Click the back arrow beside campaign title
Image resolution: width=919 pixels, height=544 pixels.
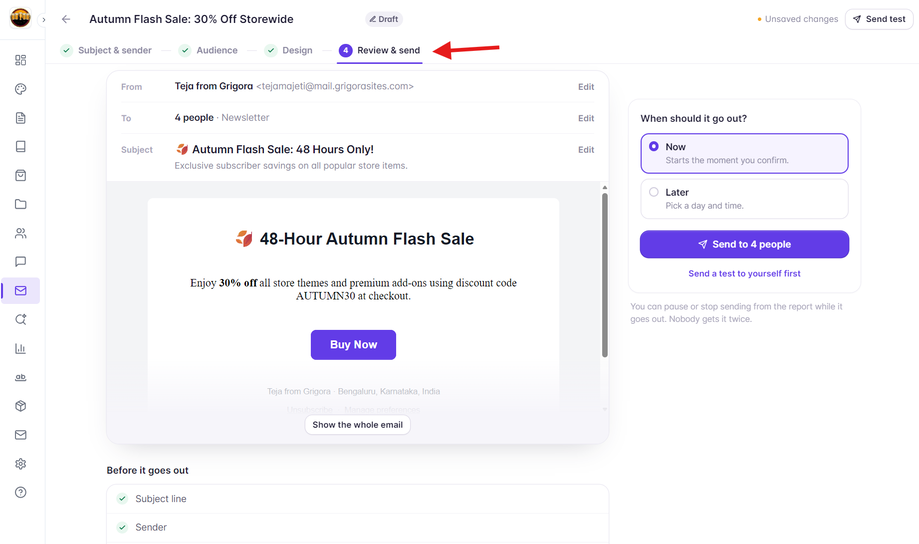(66, 19)
